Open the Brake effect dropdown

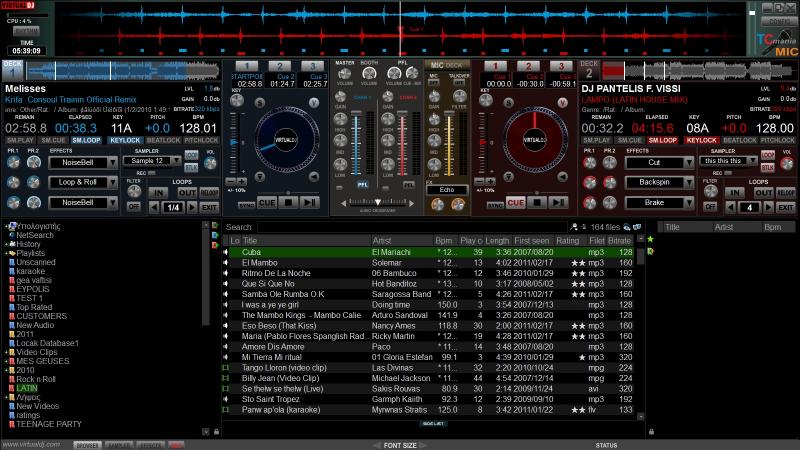click(689, 203)
